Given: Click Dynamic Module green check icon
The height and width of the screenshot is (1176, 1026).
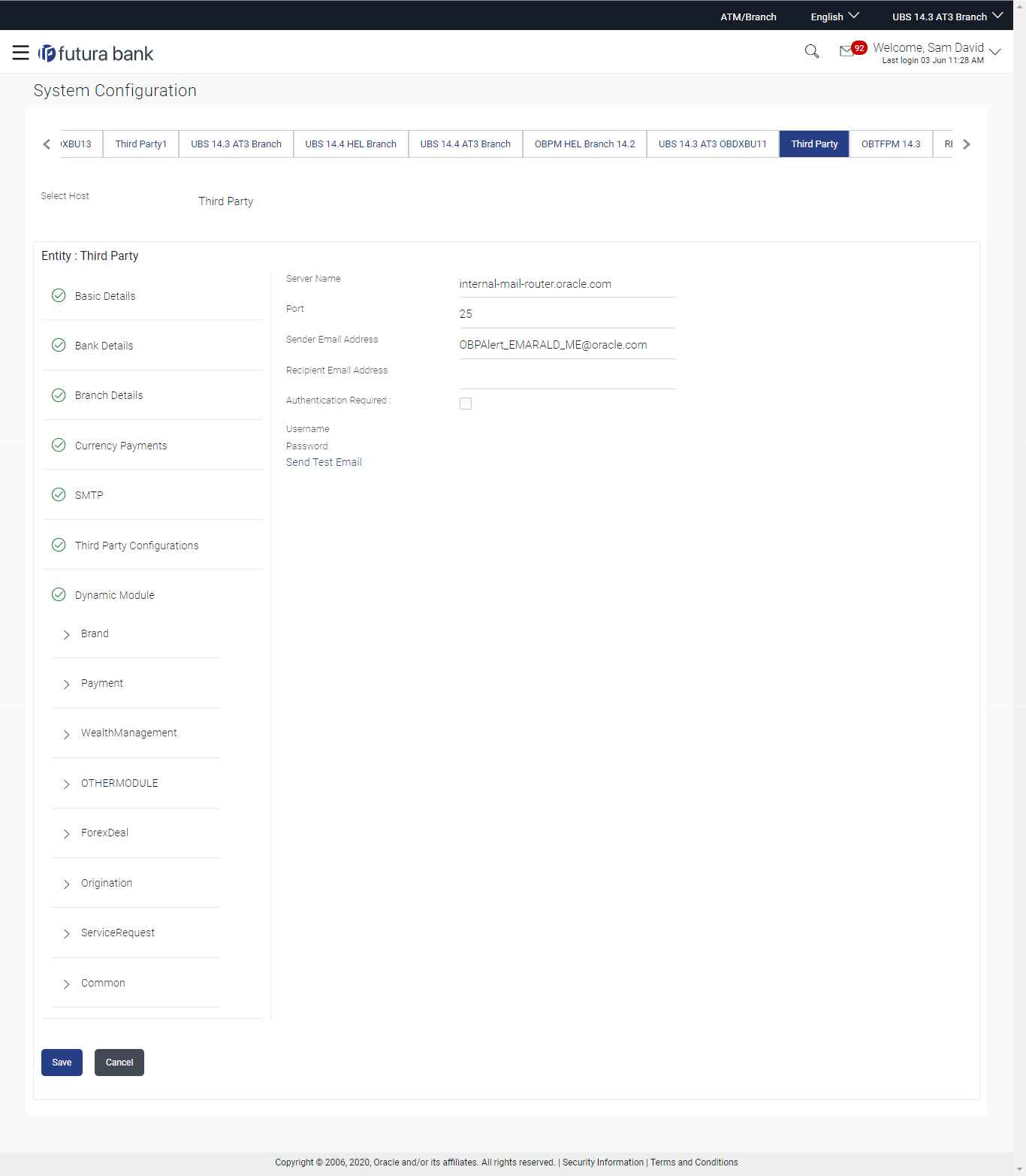Looking at the screenshot, I should (59, 594).
